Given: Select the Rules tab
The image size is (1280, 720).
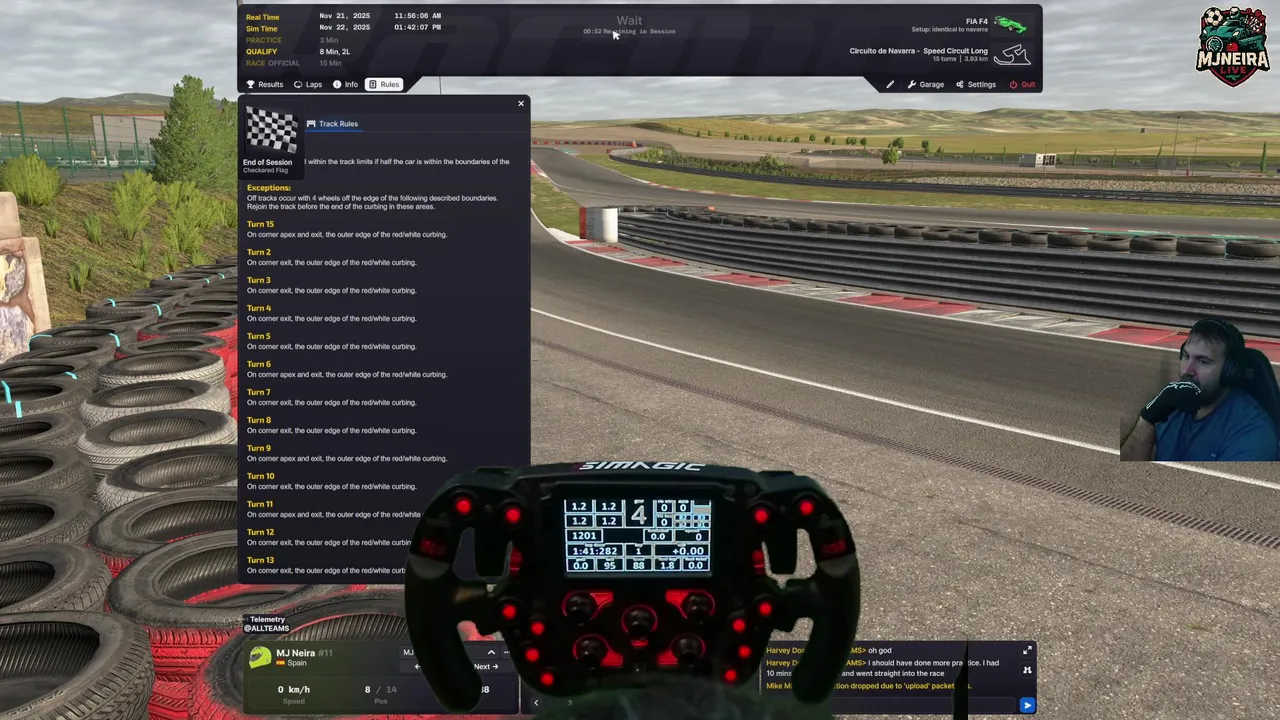Looking at the screenshot, I should 384,84.
